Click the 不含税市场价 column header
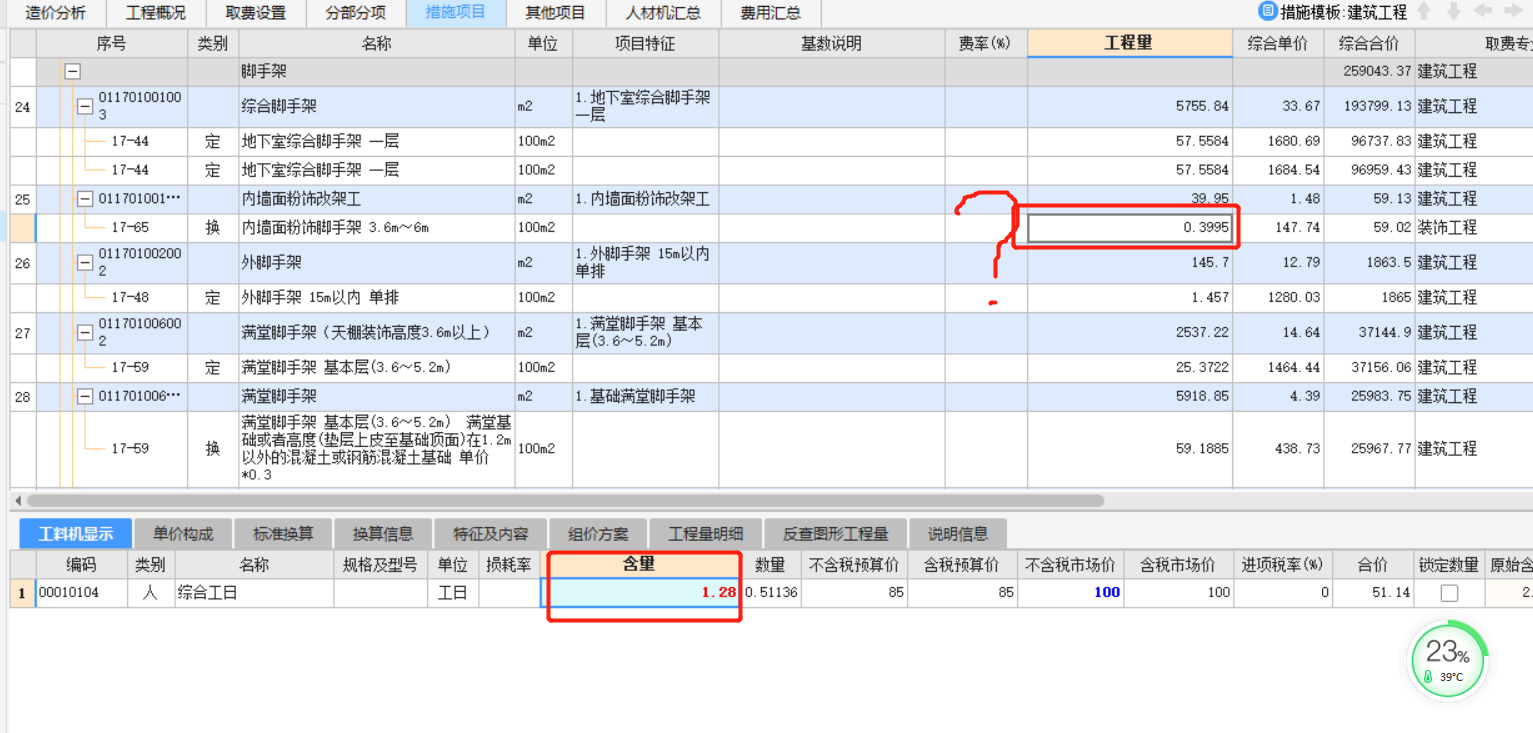1533x733 pixels. 1071,564
